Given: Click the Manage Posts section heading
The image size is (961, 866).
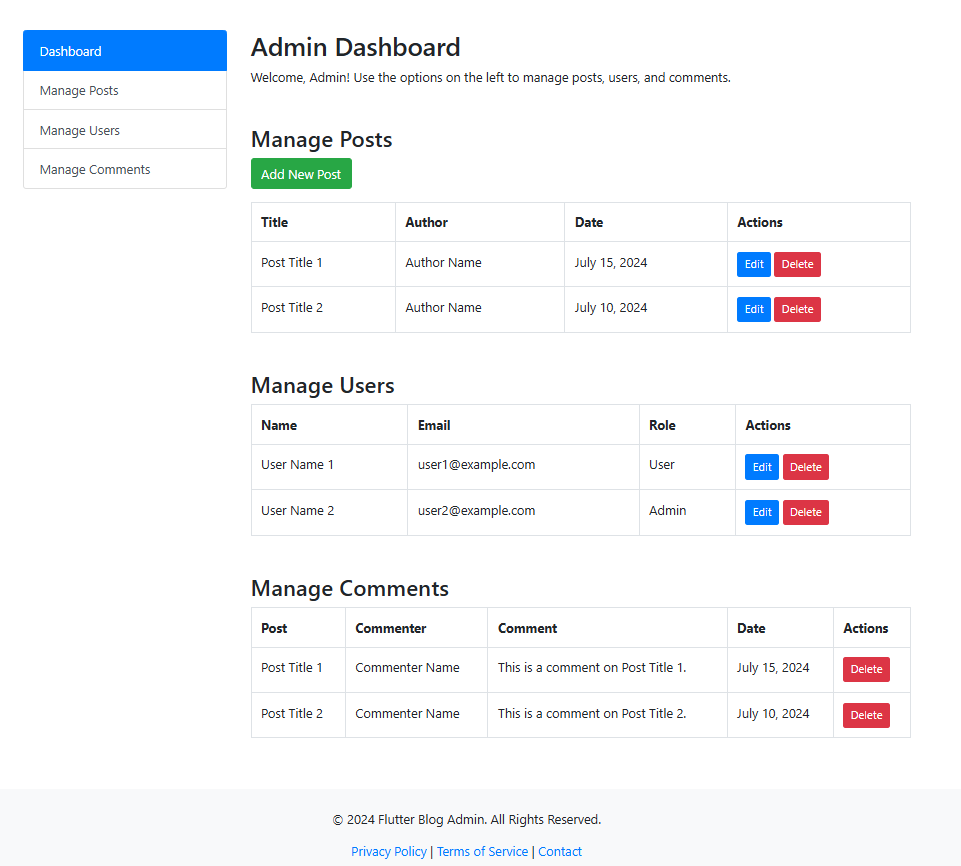Looking at the screenshot, I should pyautogui.click(x=321, y=140).
